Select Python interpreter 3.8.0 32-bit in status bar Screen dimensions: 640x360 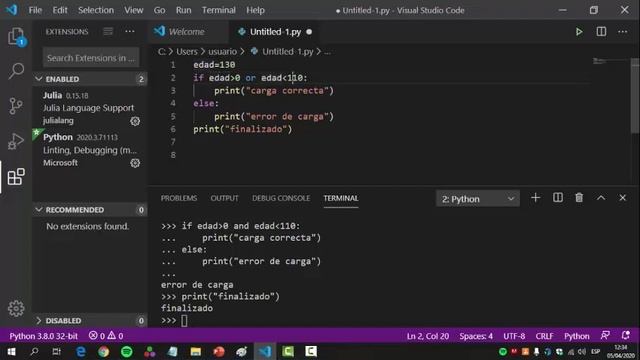43,336
